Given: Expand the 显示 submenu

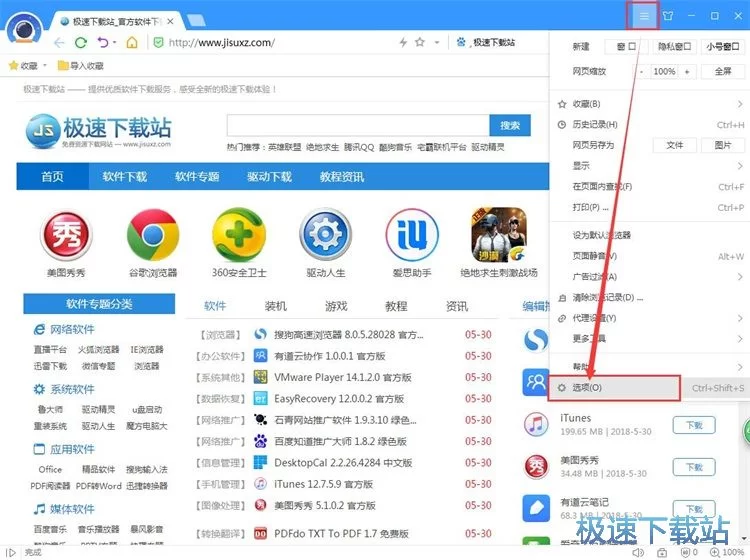Looking at the screenshot, I should coord(648,166).
